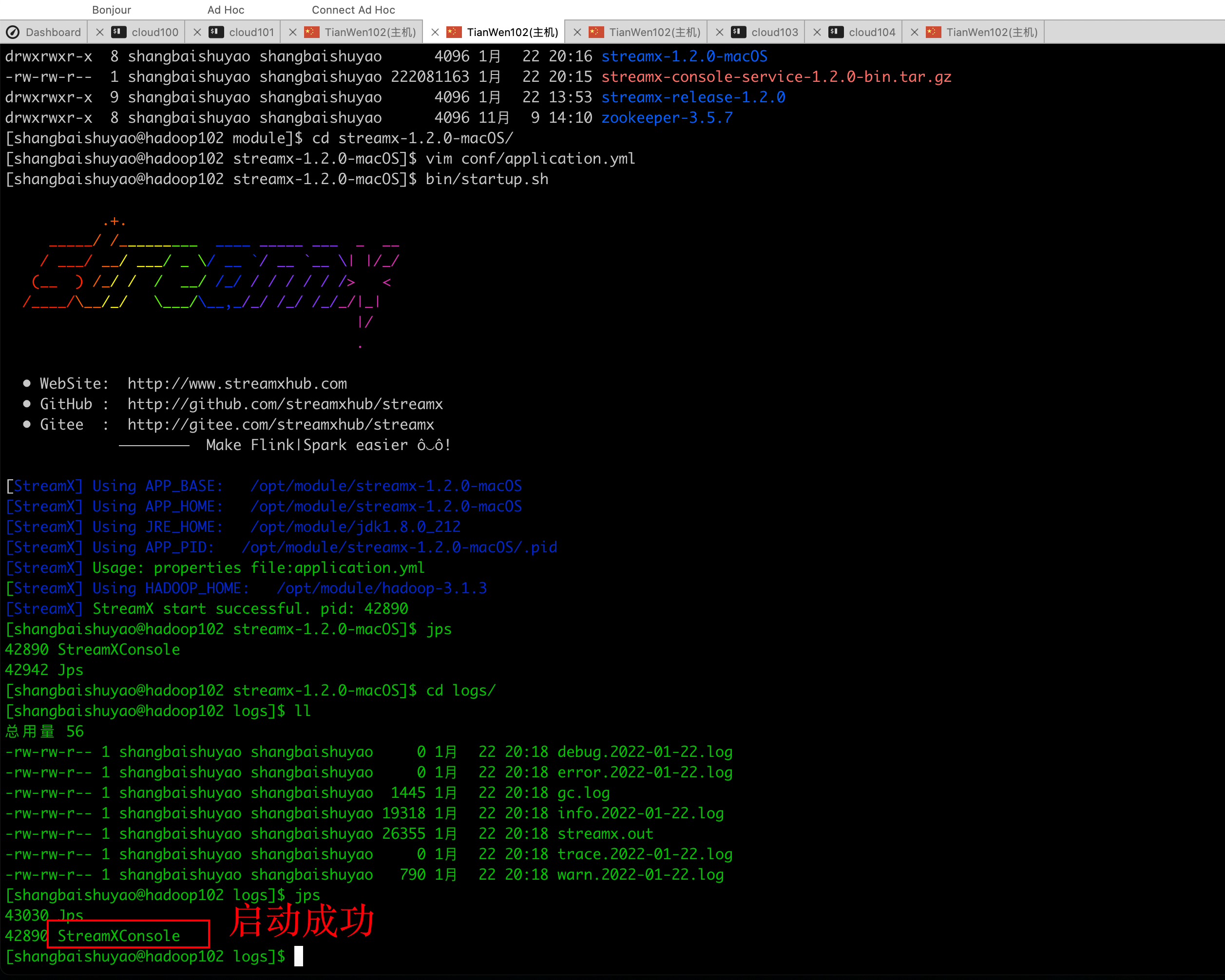Click the flag icon on the last TianWen102 tab
Viewport: 1225px width, 980px height.
pos(933,32)
